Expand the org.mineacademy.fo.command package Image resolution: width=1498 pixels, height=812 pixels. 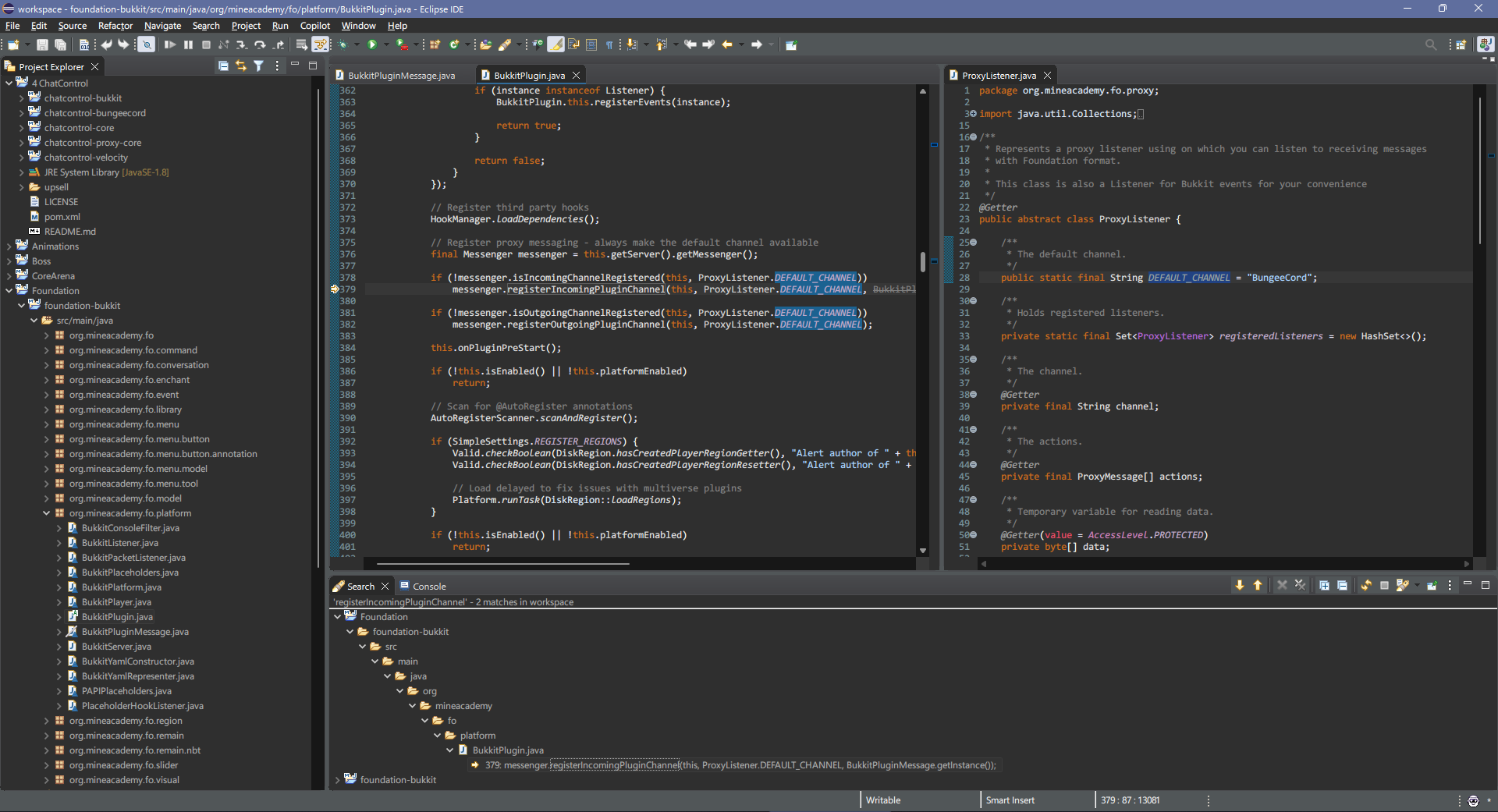pos(46,350)
